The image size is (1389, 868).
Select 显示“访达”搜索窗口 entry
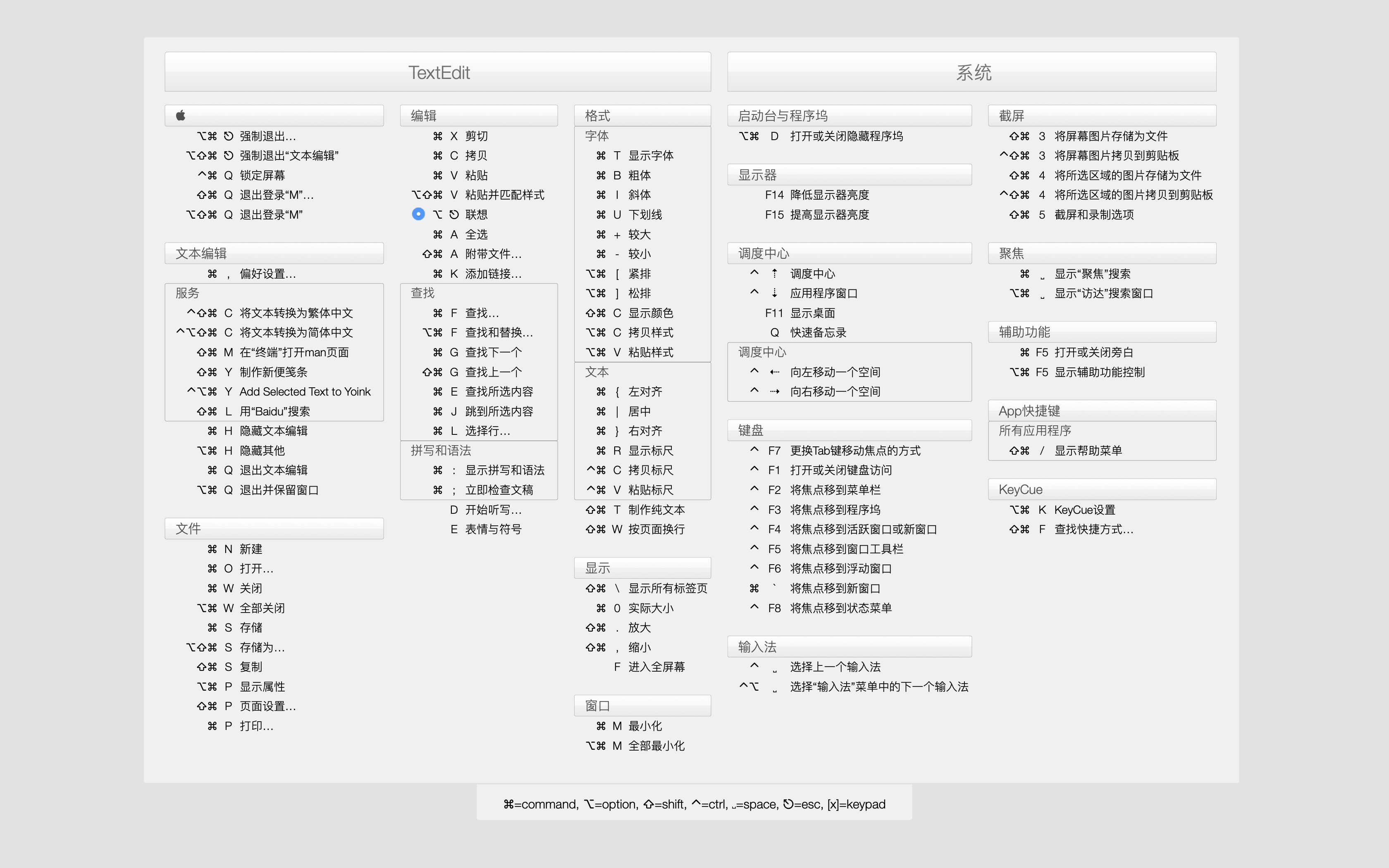[1081, 293]
